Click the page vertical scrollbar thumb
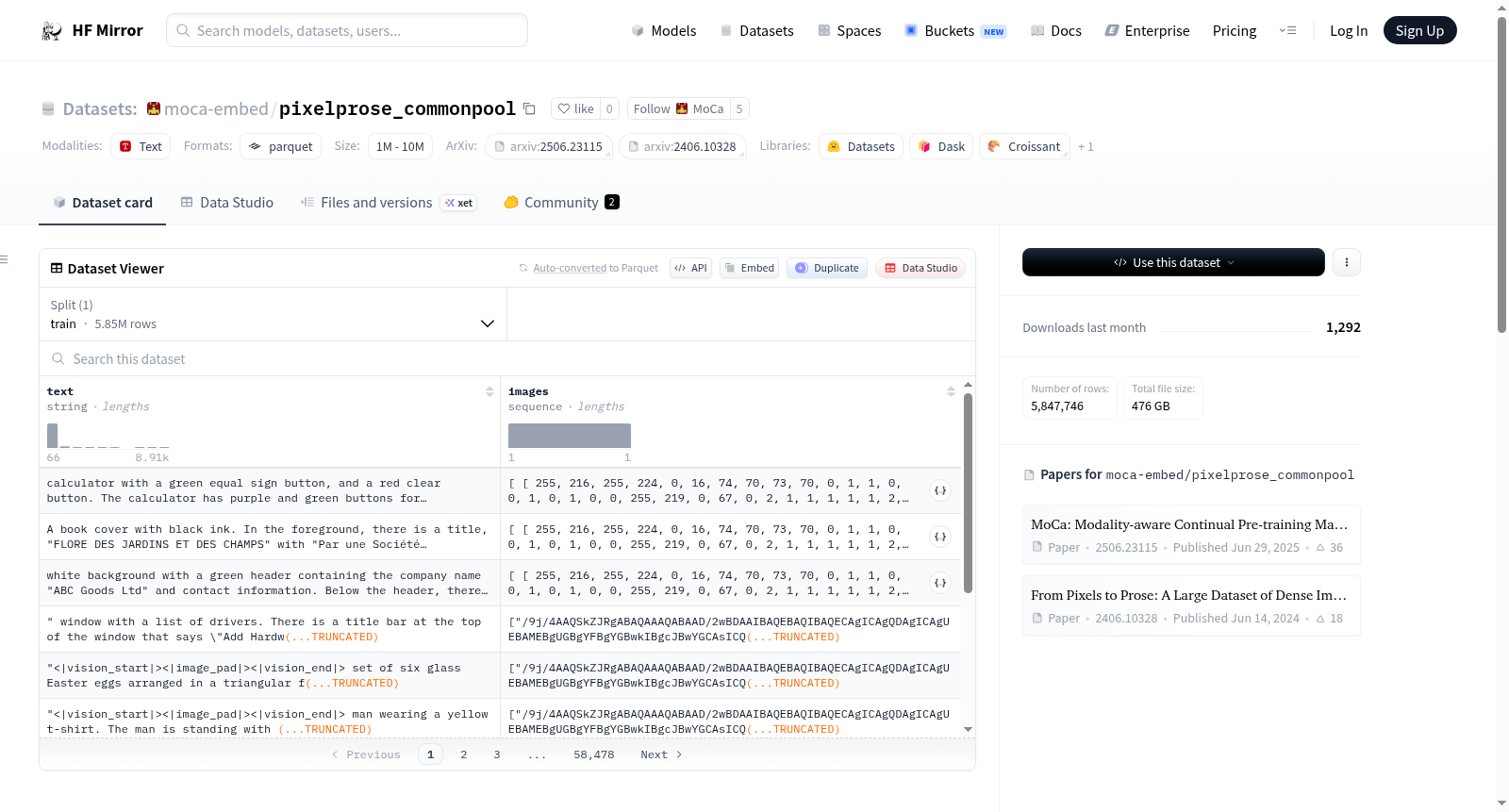 (x=1501, y=174)
